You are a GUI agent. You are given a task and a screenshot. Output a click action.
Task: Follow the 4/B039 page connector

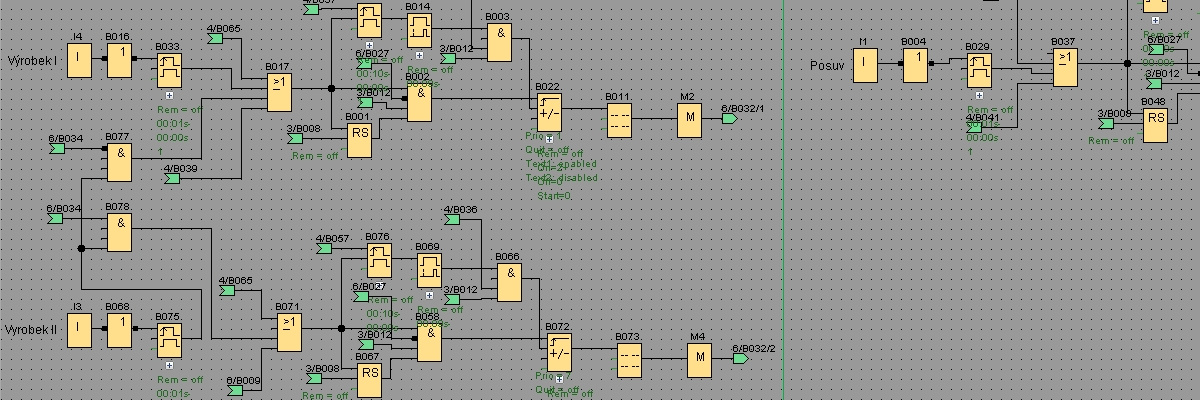tap(172, 179)
